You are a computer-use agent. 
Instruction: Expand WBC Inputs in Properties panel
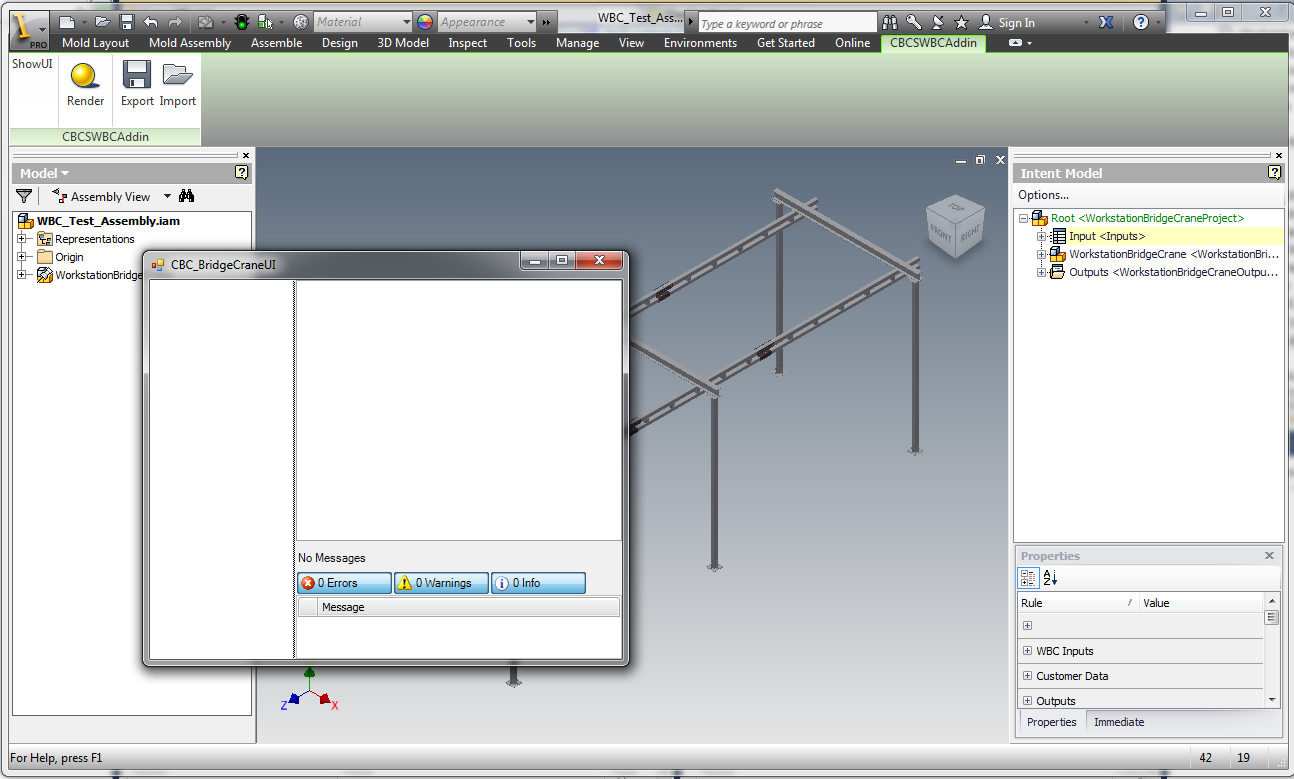[1027, 651]
